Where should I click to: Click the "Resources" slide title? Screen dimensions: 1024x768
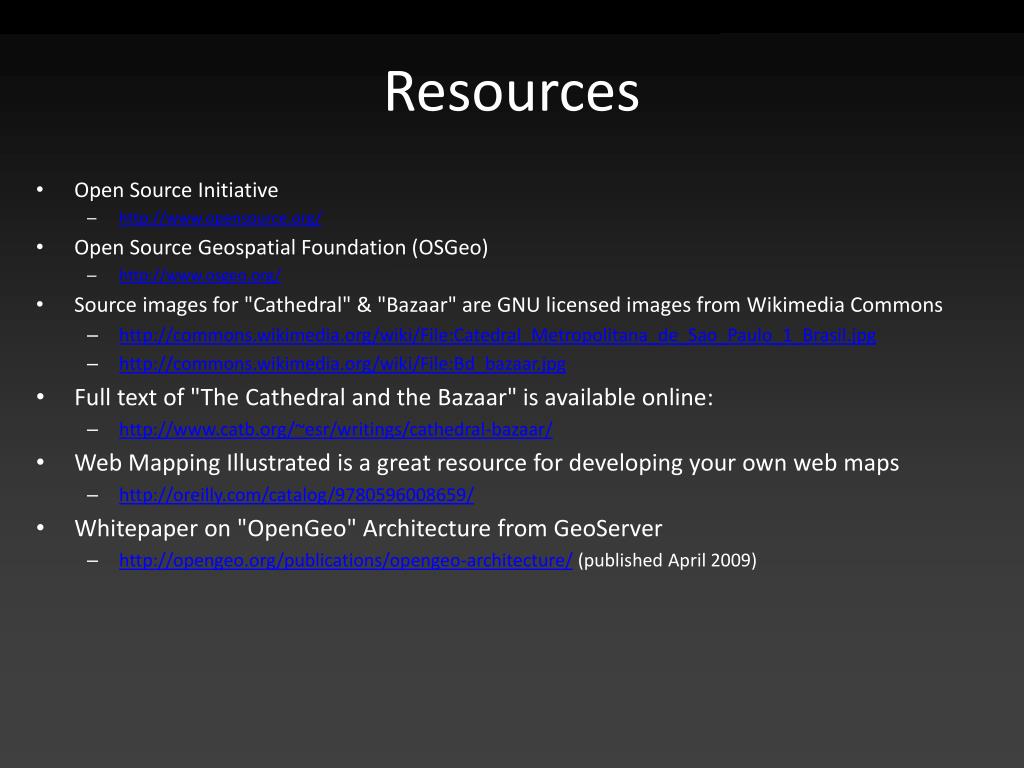(512, 92)
